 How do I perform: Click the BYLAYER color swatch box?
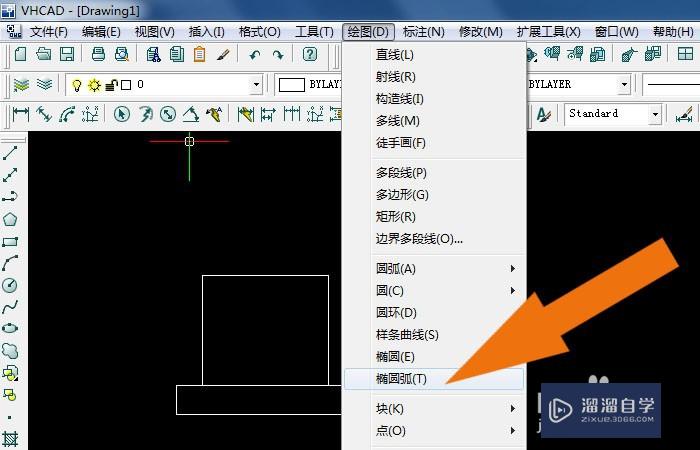tap(292, 85)
